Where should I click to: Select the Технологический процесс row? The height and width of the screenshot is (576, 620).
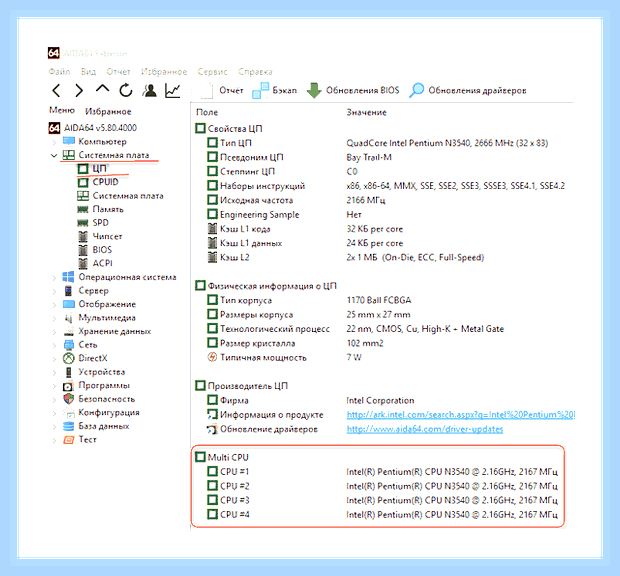[355, 329]
